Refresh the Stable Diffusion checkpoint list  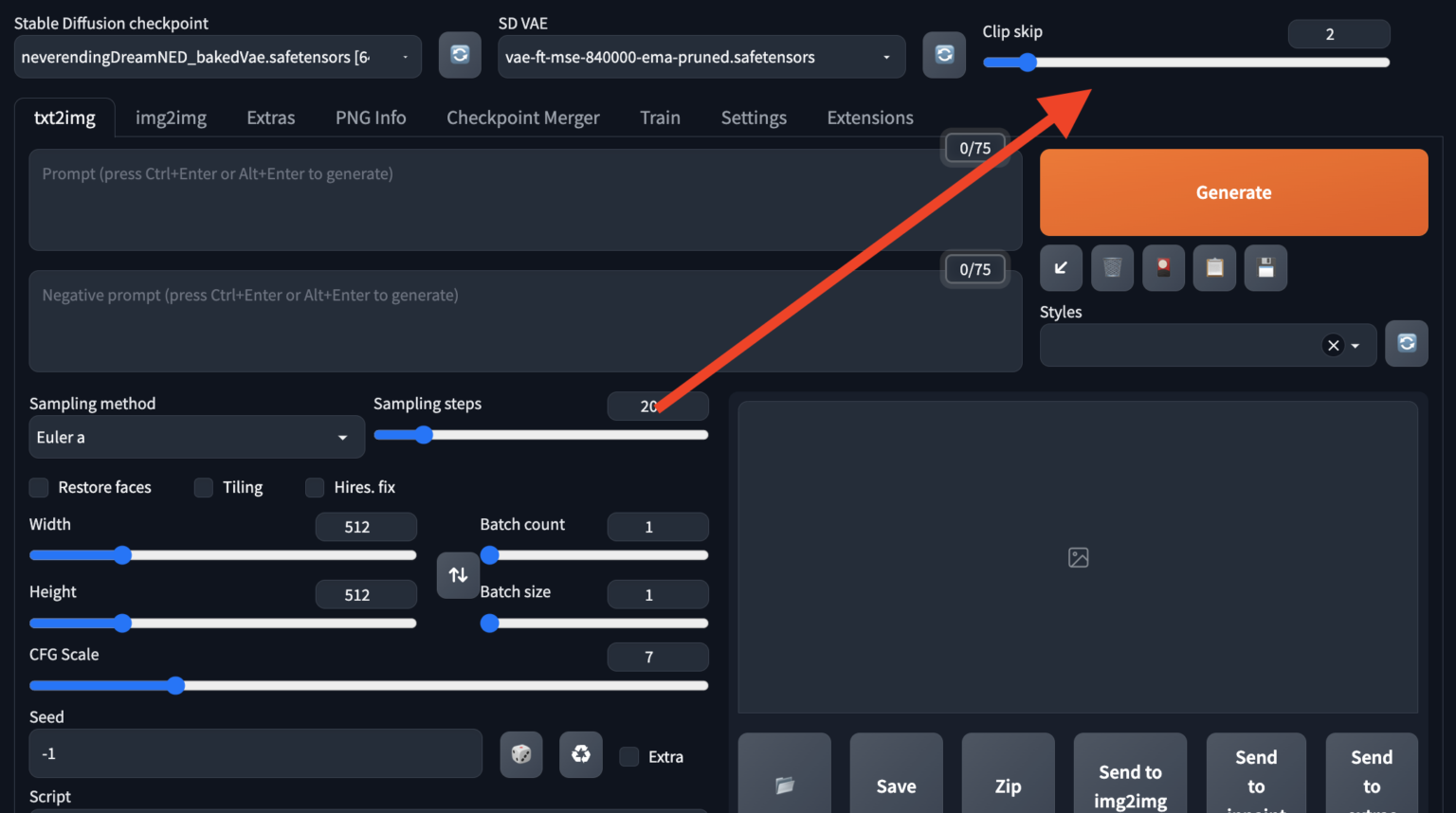(x=460, y=55)
